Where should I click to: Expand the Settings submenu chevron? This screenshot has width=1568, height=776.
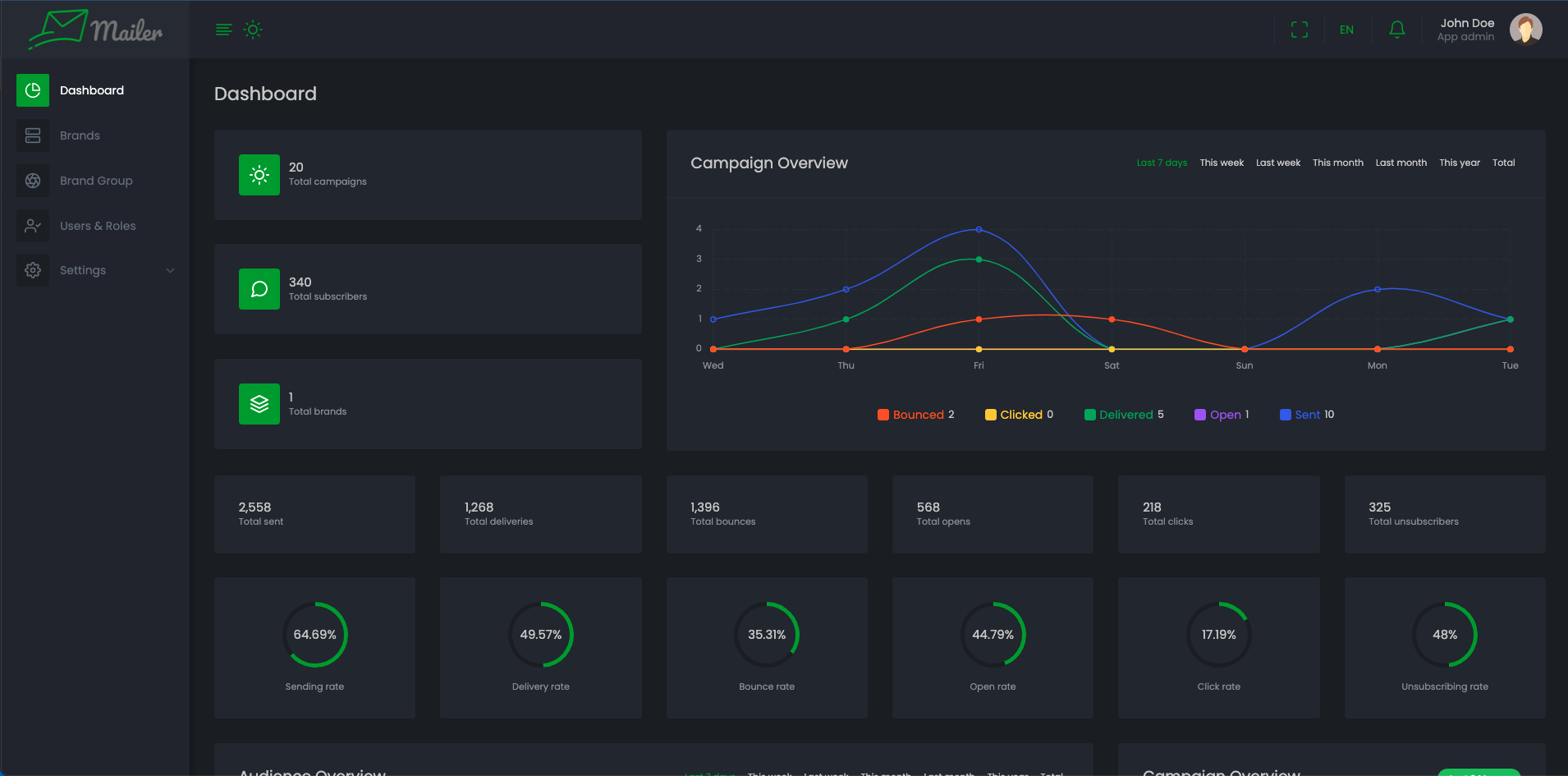tap(170, 271)
